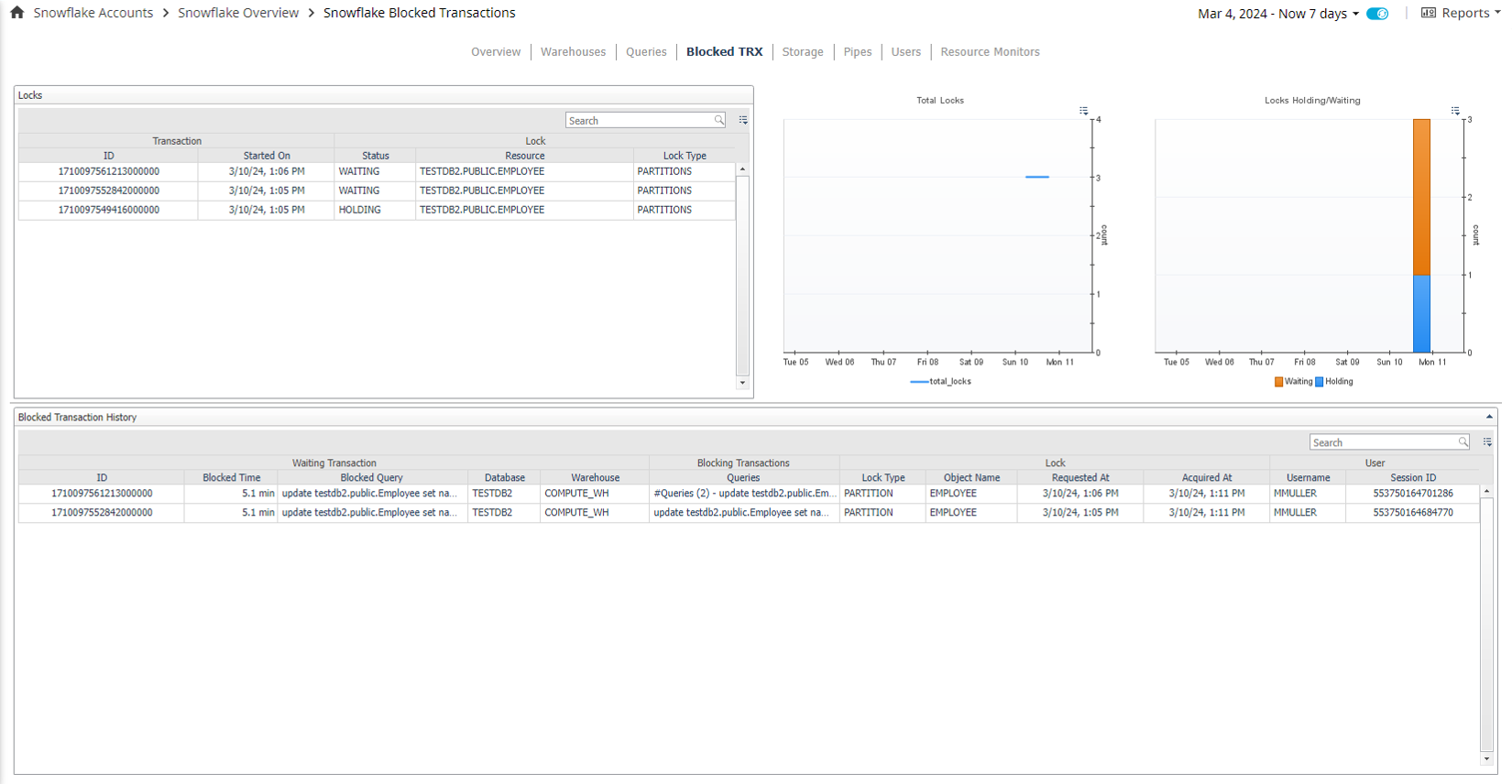This screenshot has height=784, width=1512.
Task: Switch to the Queries tab
Action: click(x=646, y=52)
